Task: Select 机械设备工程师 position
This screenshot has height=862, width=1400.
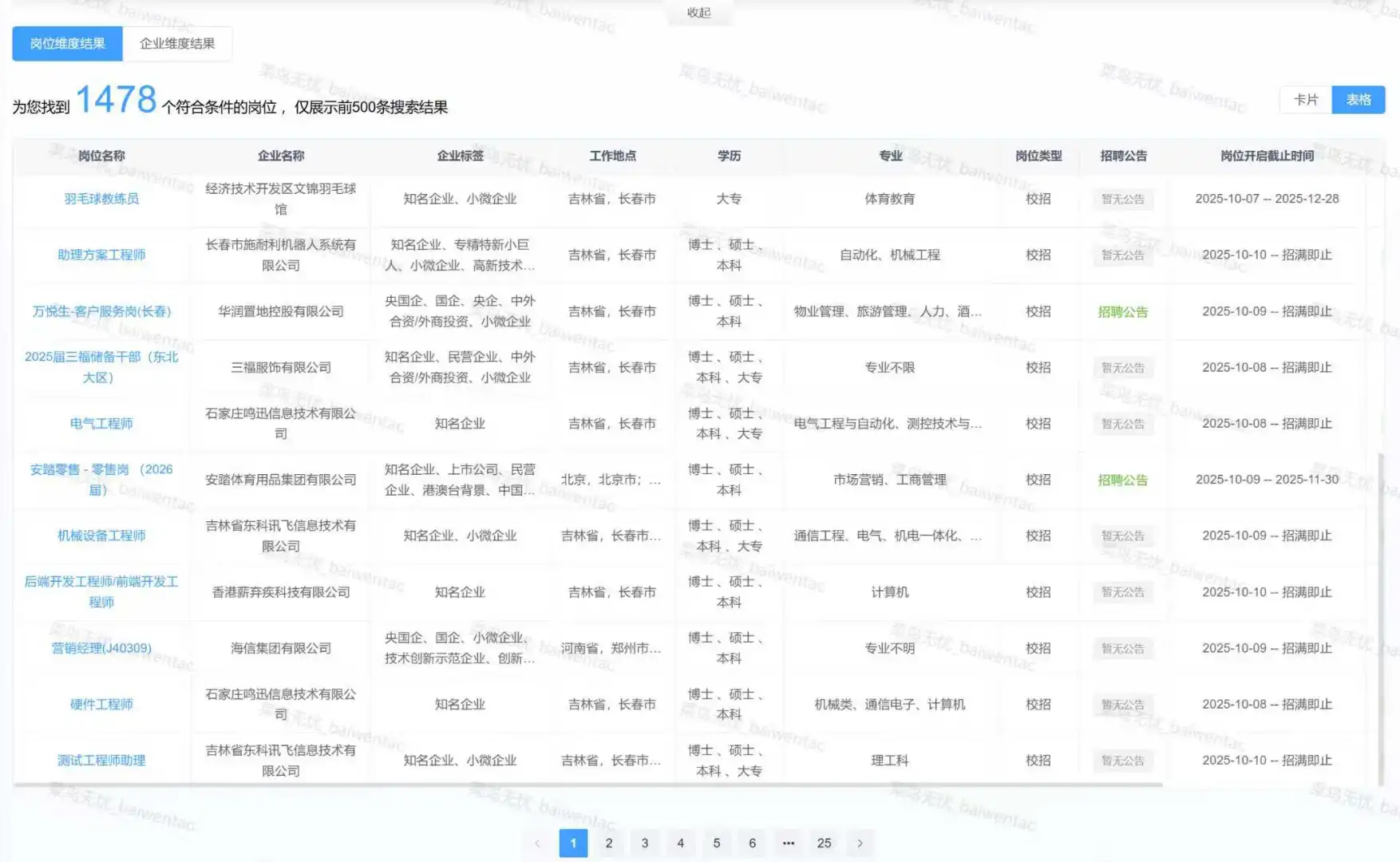Action: [102, 536]
